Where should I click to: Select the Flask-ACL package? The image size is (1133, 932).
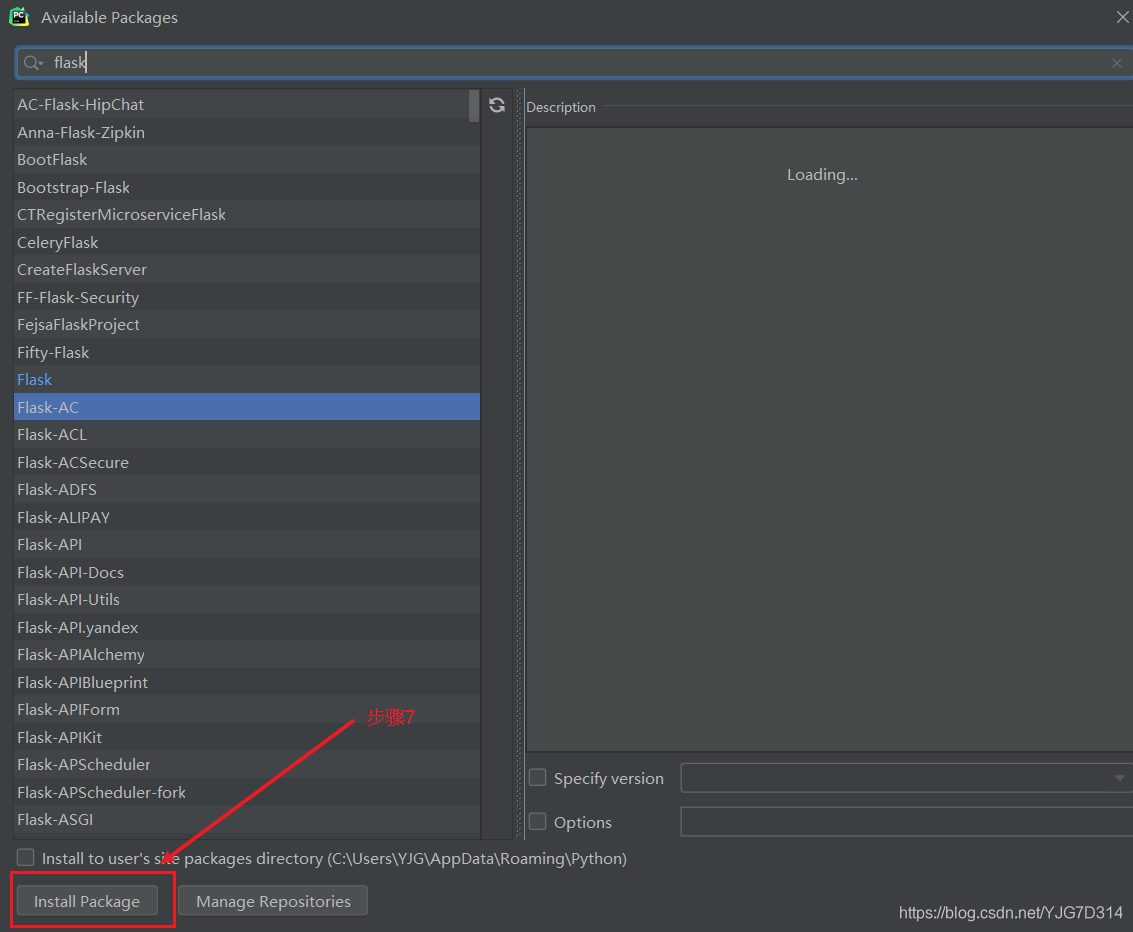click(247, 434)
